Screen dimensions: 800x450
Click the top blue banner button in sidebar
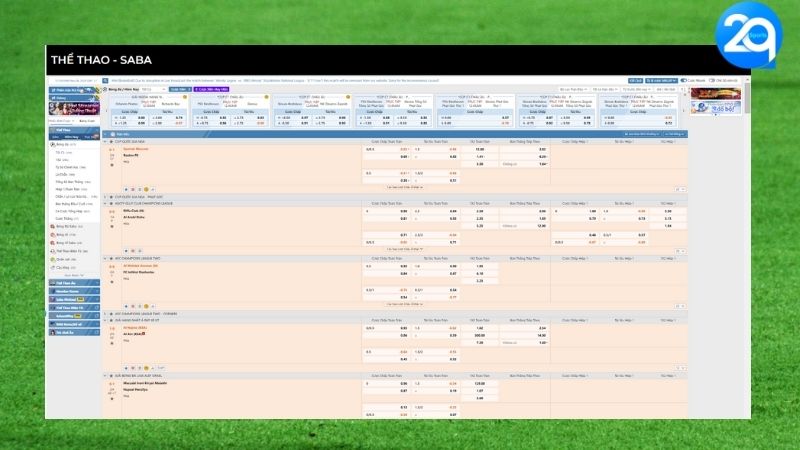click(x=74, y=90)
